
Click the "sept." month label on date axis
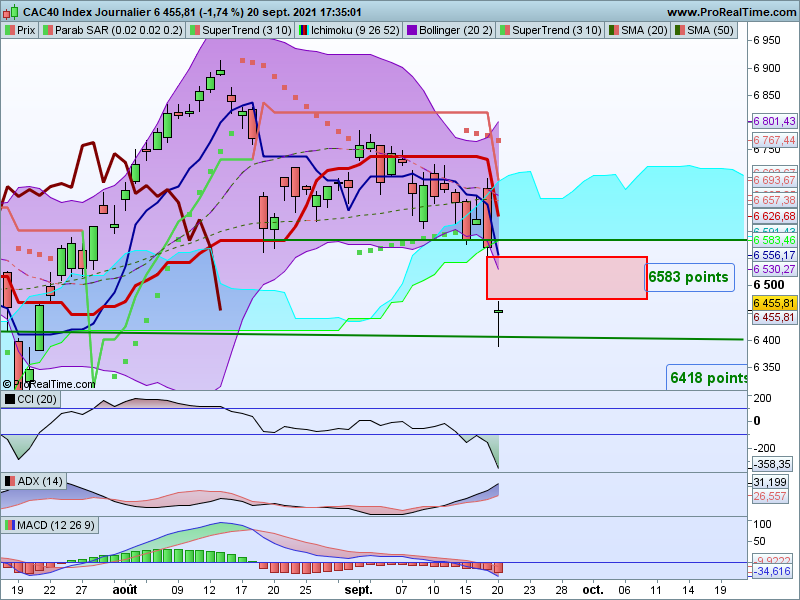[x=359, y=590]
